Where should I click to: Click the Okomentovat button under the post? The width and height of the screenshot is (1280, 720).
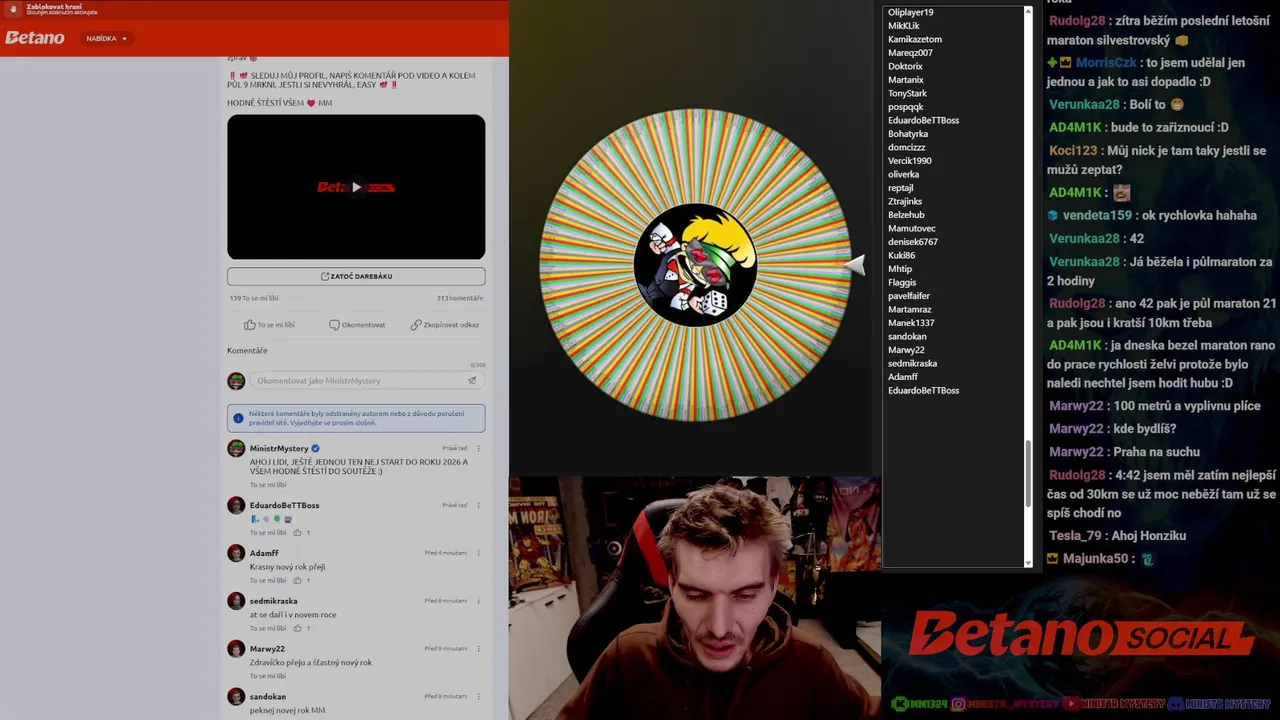tap(357, 325)
